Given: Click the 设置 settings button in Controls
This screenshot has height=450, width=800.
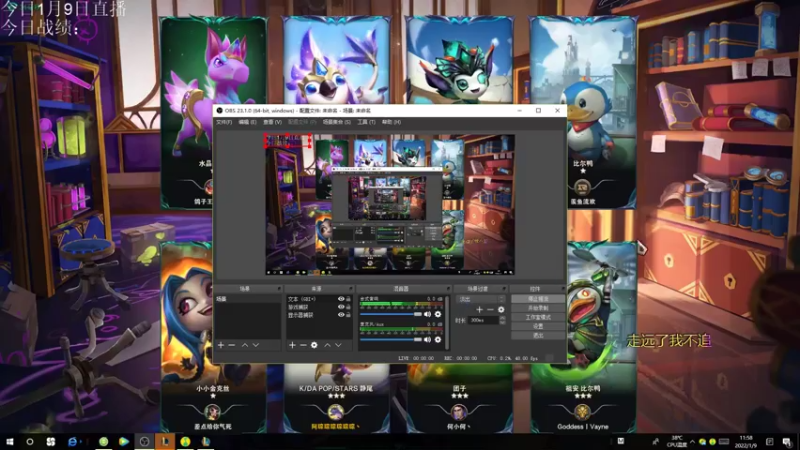Looking at the screenshot, I should [x=538, y=327].
